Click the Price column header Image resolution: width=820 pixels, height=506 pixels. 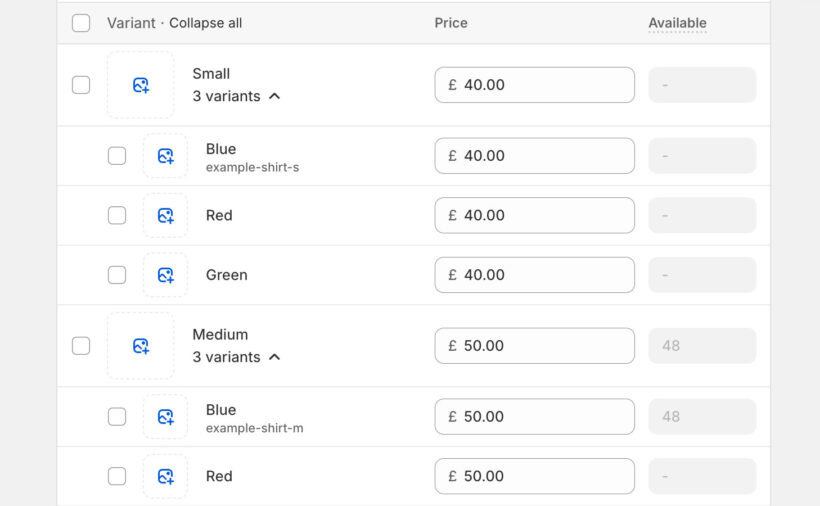[451, 23]
